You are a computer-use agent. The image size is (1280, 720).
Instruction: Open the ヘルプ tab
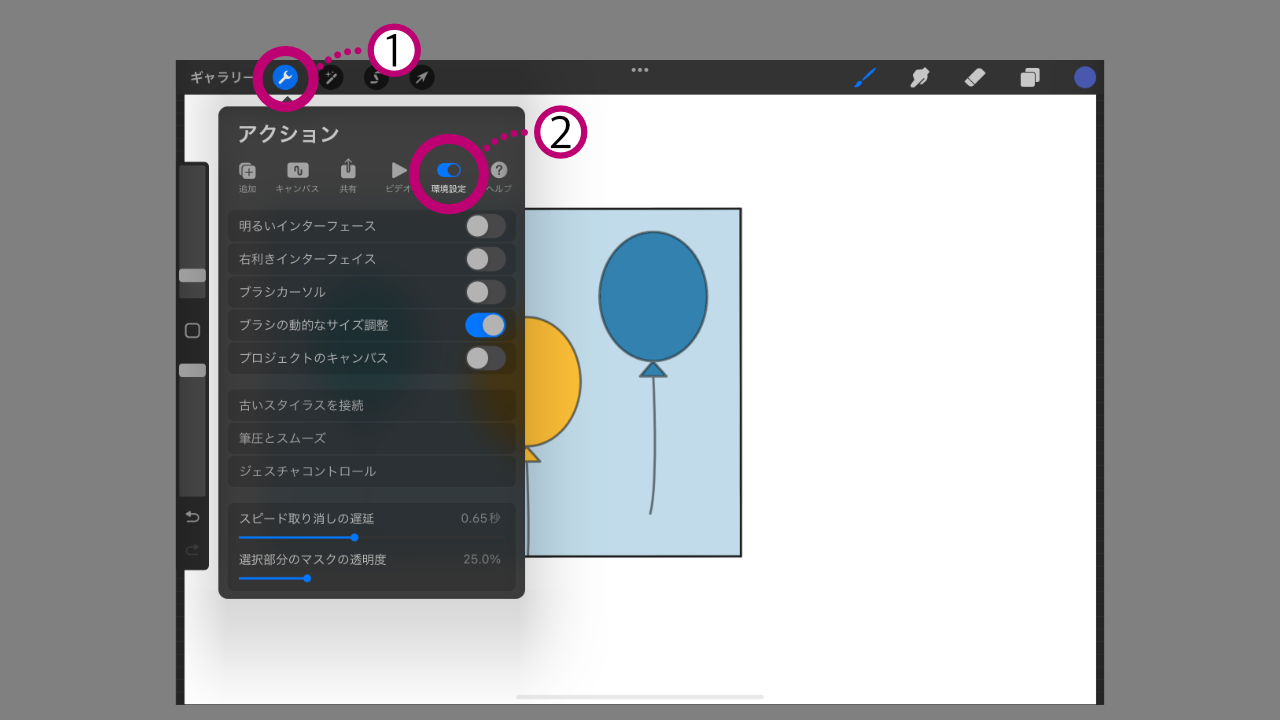[x=499, y=177]
